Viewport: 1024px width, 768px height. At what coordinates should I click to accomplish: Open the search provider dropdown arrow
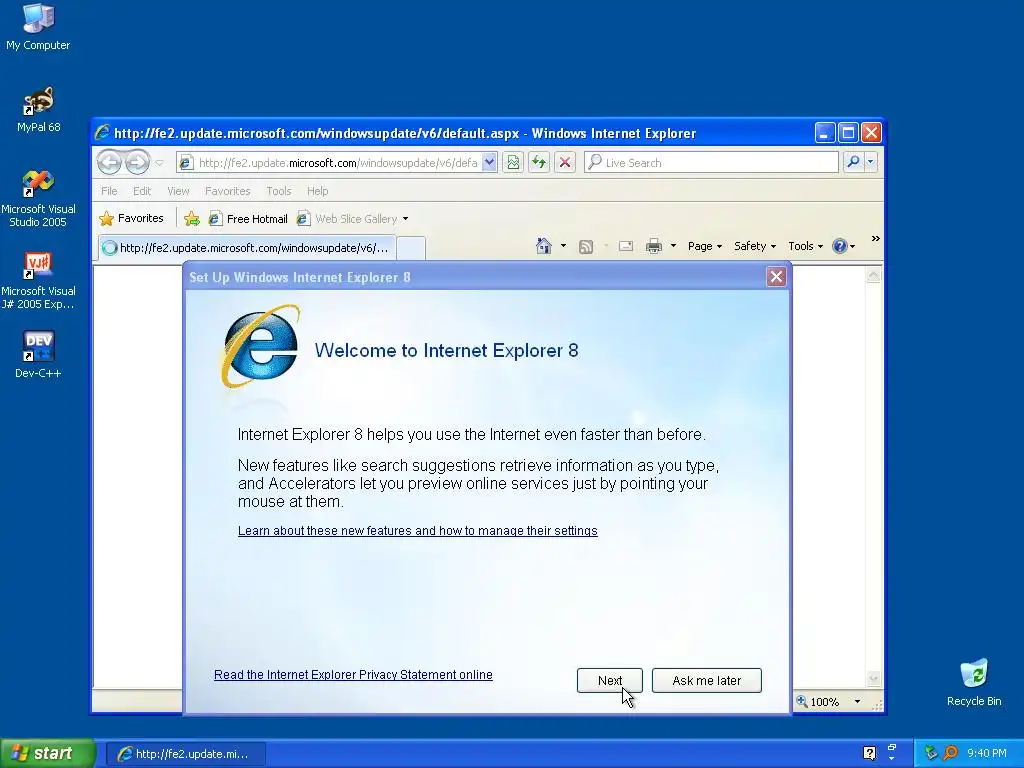[x=871, y=162]
